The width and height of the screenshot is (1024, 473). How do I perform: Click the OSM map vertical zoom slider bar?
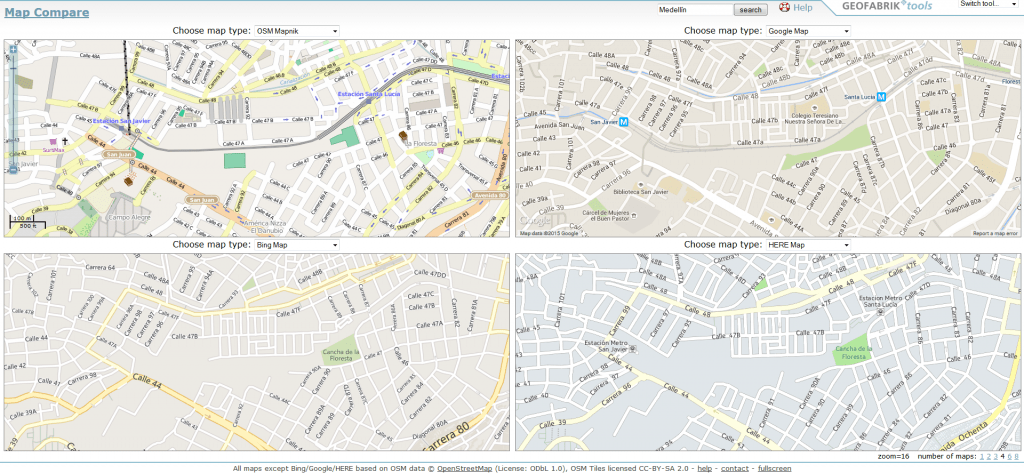coord(13,110)
